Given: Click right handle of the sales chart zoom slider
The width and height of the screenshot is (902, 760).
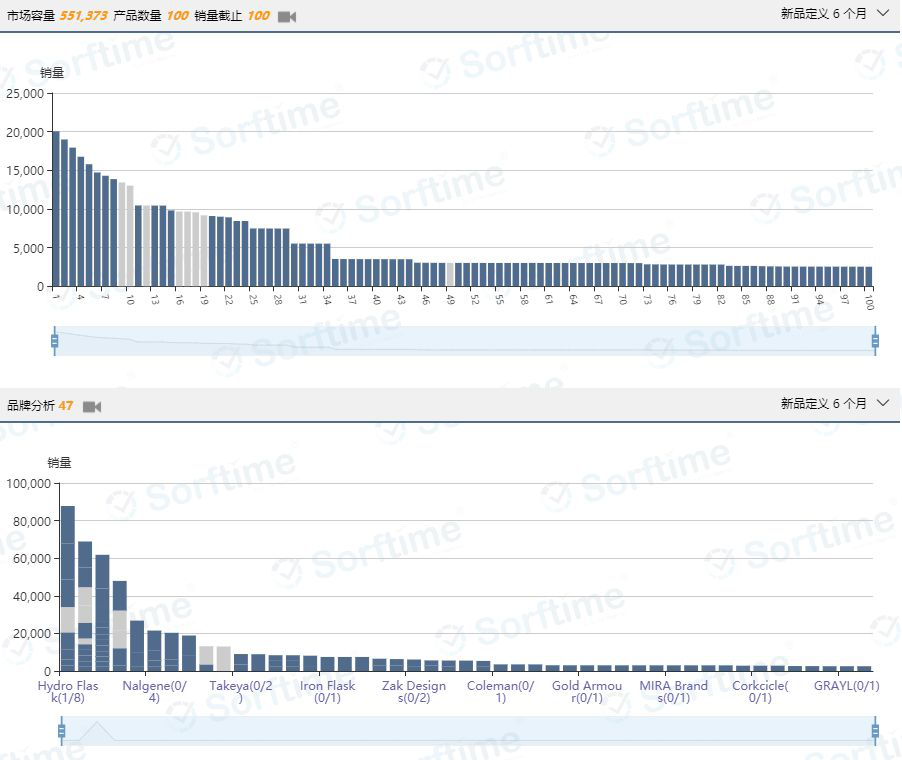Looking at the screenshot, I should pos(875,341).
